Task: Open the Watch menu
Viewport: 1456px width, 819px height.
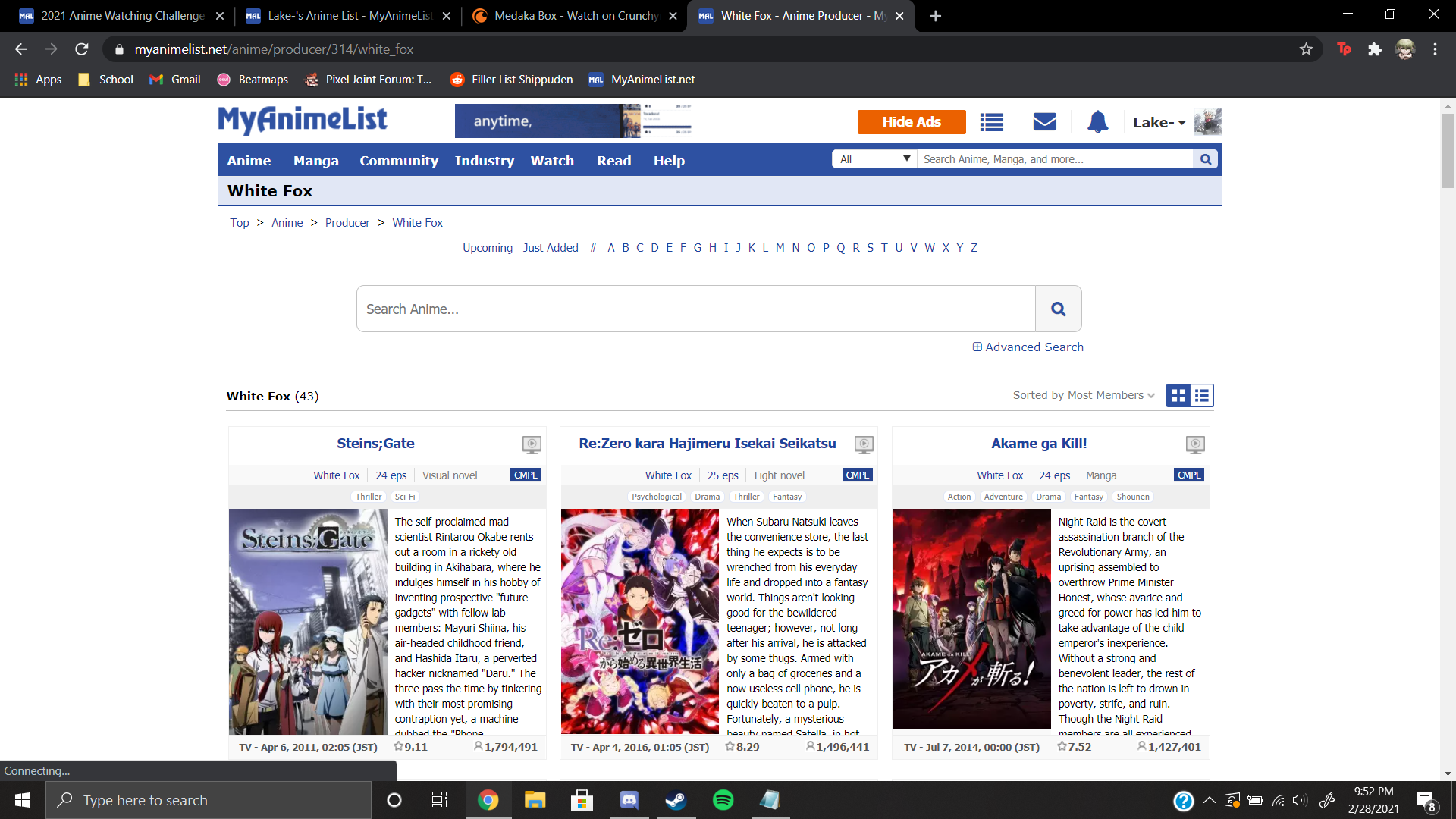Action: click(x=552, y=160)
